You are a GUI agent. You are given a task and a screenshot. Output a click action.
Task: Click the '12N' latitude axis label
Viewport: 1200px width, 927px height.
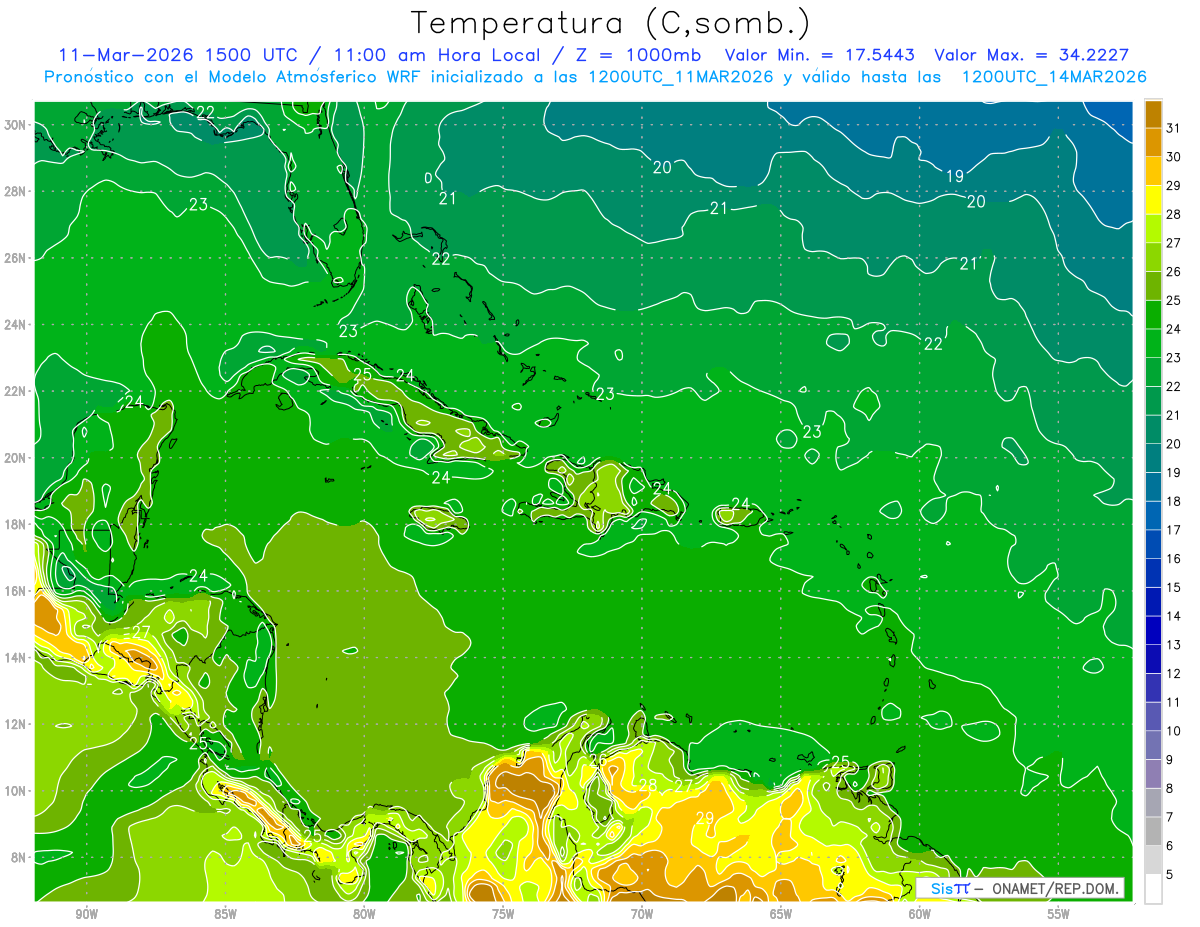[x=14, y=724]
